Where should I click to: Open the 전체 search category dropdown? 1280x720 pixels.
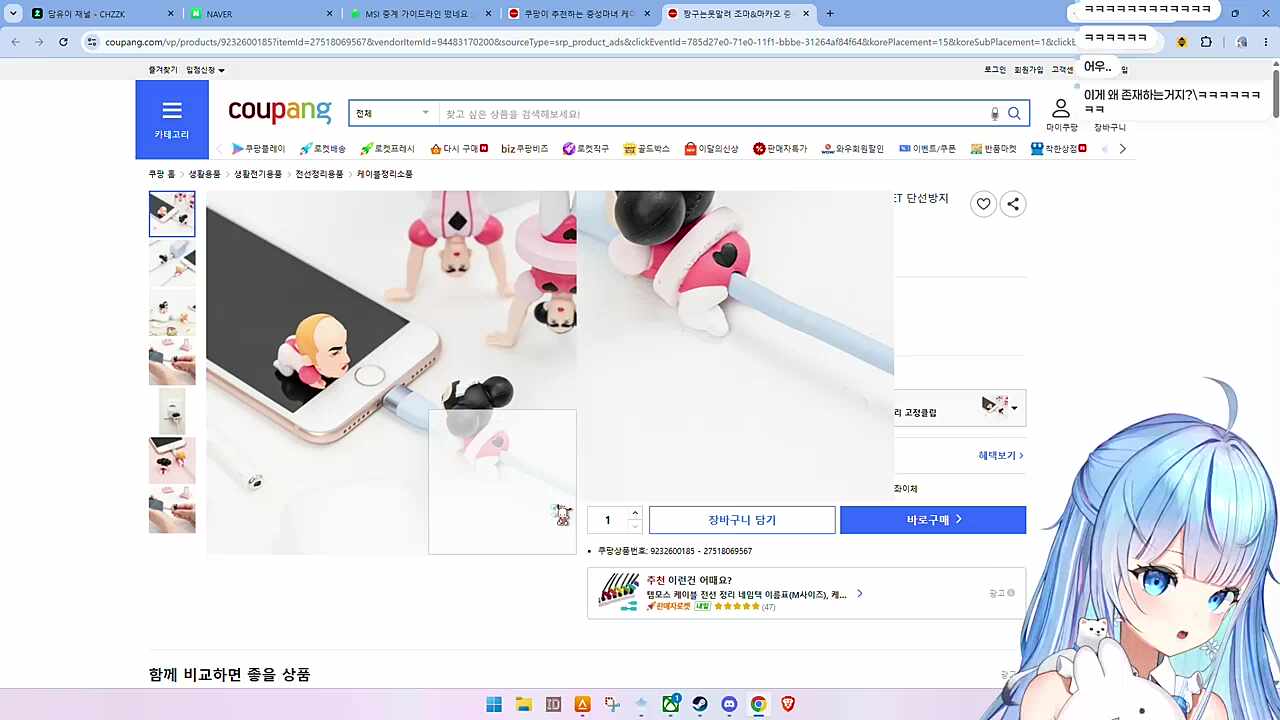(x=393, y=114)
